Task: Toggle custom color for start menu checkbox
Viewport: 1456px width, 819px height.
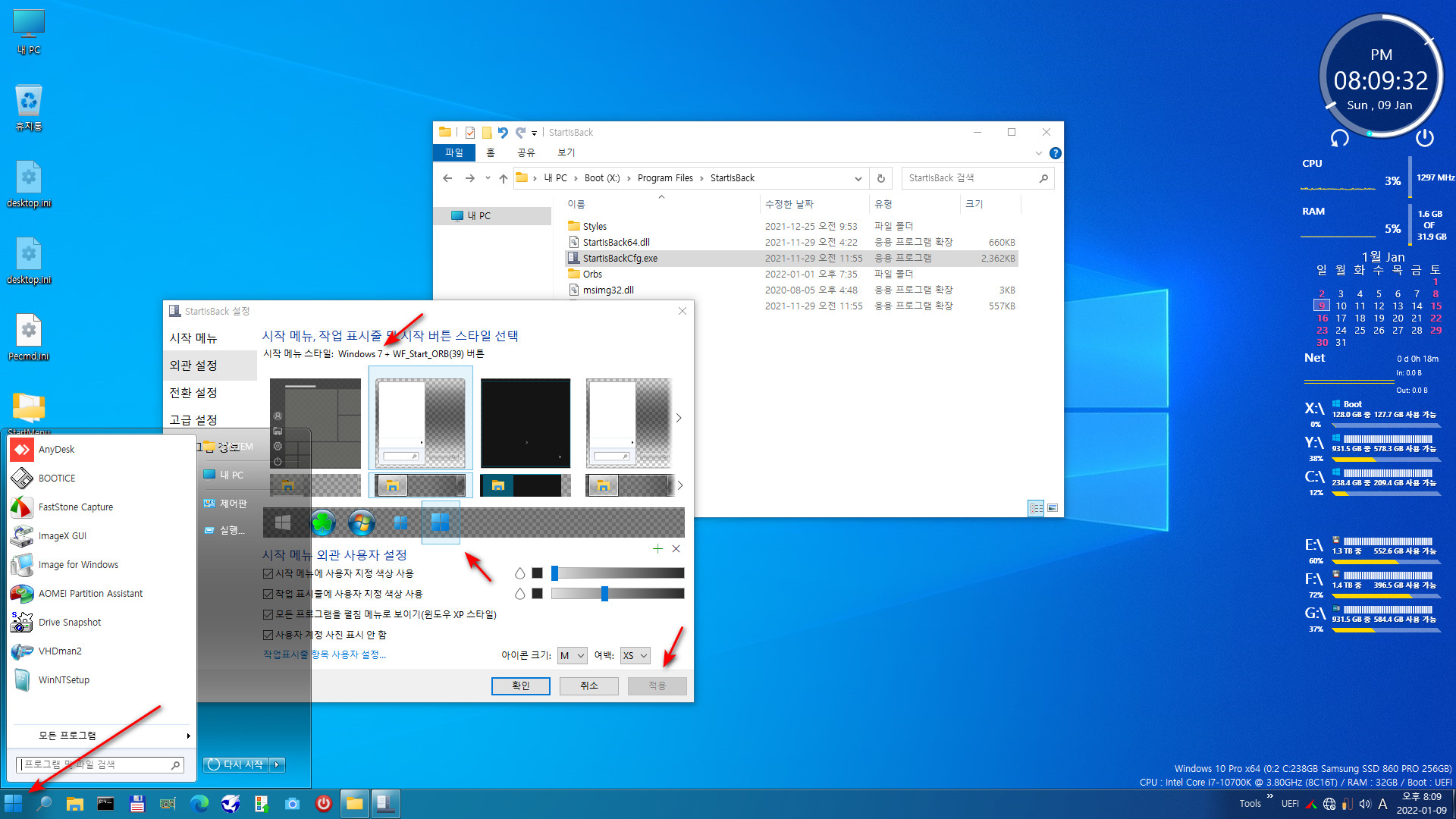Action: [x=268, y=573]
